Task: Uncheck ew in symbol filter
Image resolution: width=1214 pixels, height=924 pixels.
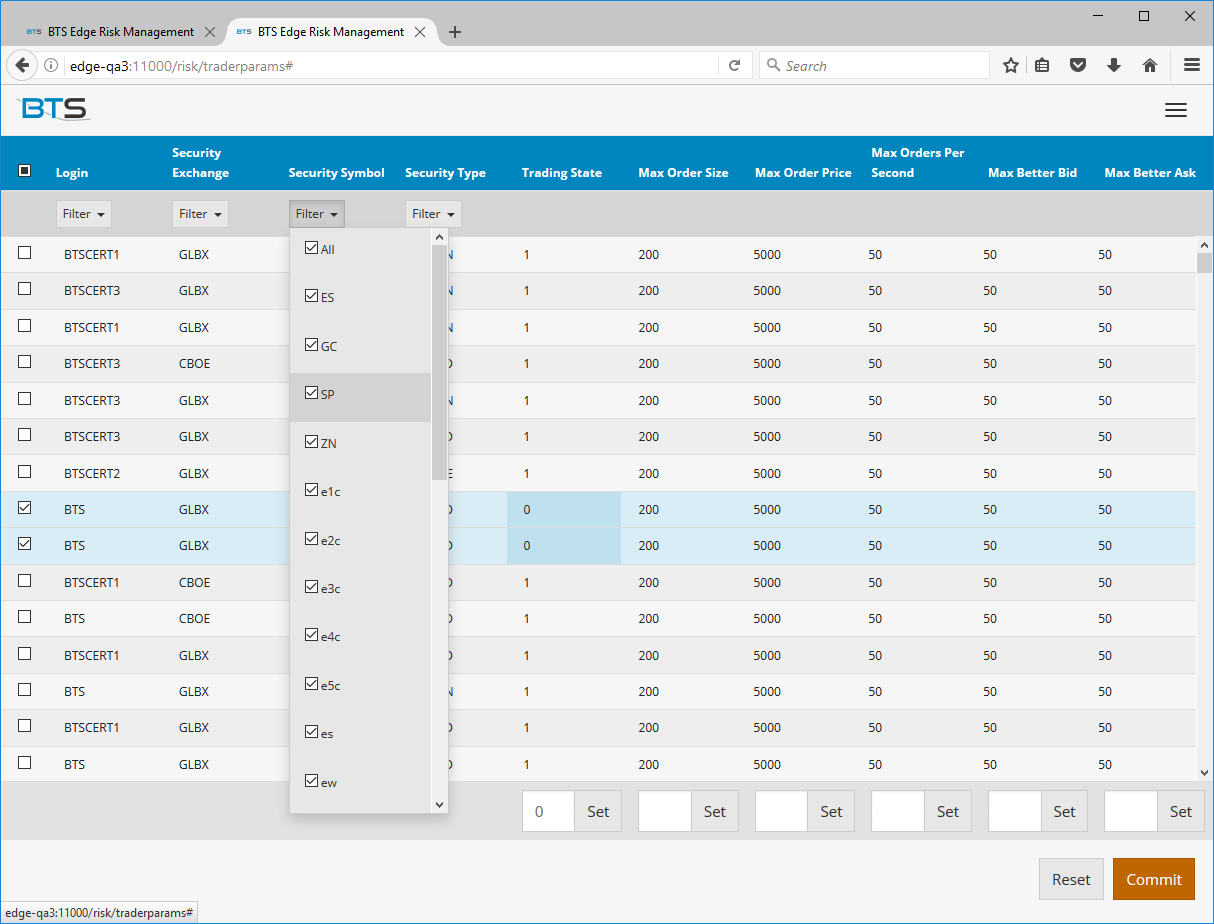Action: click(x=311, y=781)
